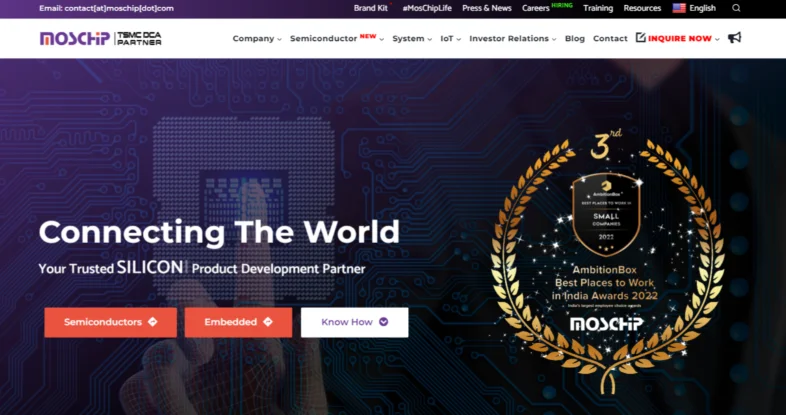Expand the Company menu chevron

279,39
